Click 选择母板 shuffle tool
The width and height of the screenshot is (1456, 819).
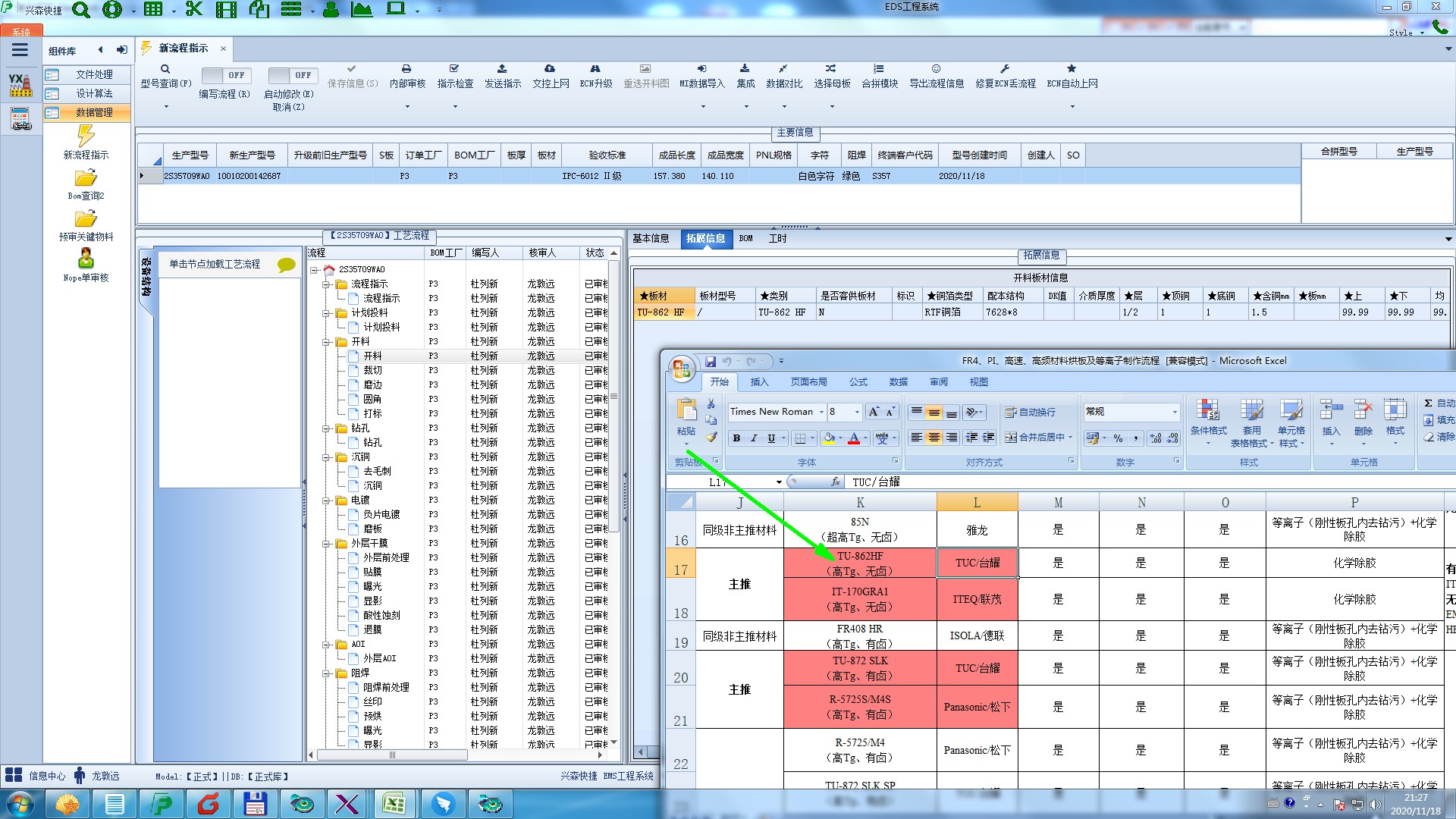(832, 77)
